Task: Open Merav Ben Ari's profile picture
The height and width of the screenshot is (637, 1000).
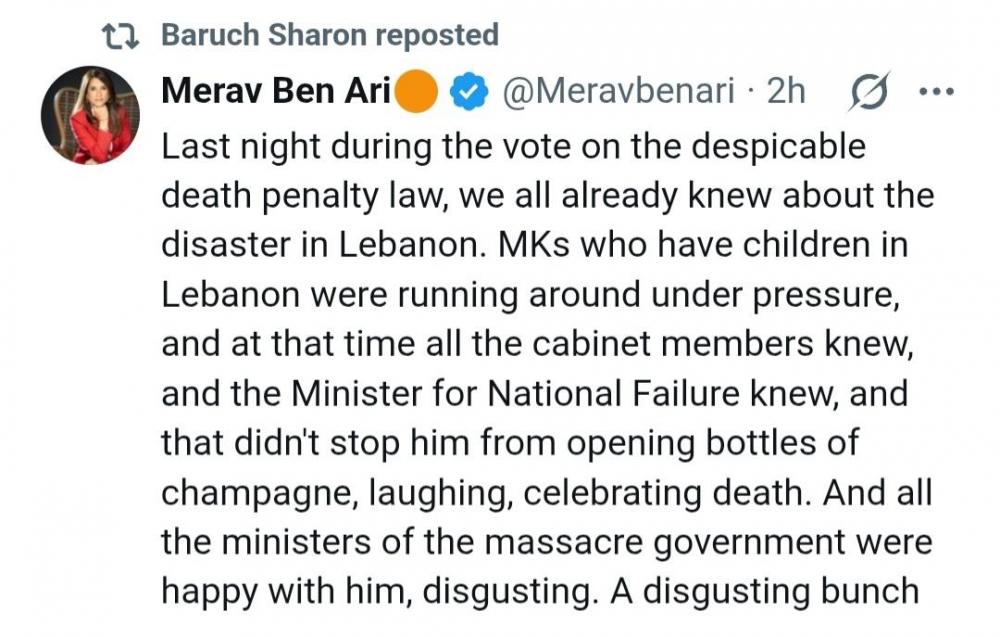Action: [89, 115]
